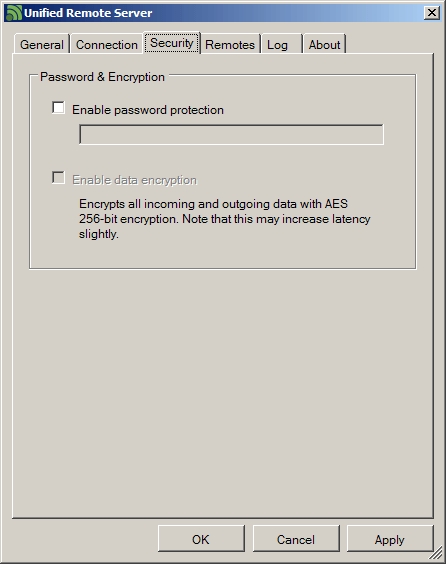Click the password input field
This screenshot has width=446, height=564.
(231, 135)
